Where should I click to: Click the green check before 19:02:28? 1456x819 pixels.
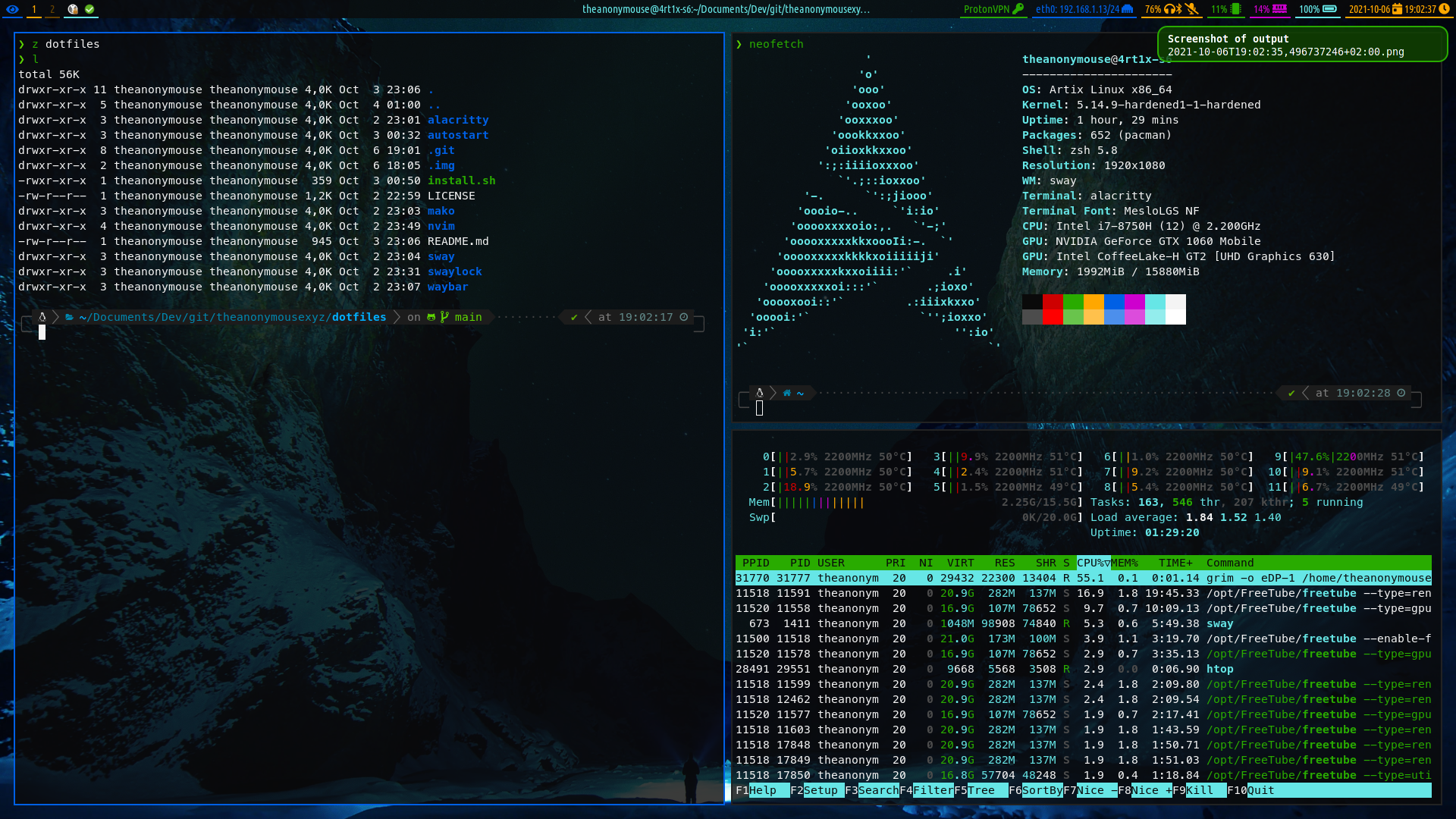pyautogui.click(x=1291, y=393)
